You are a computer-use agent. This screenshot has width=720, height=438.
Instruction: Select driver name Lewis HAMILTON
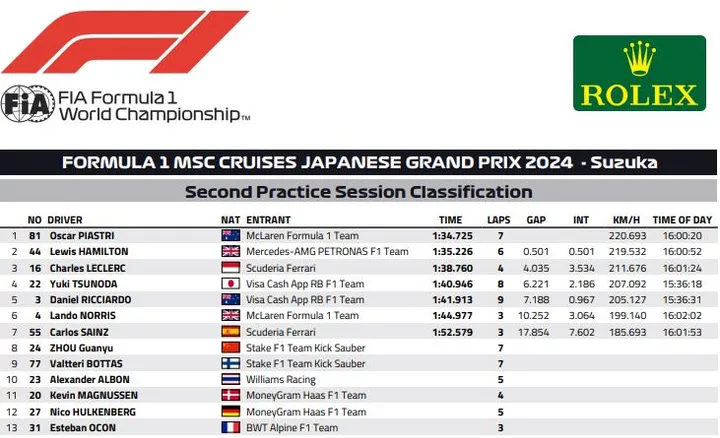(89, 252)
